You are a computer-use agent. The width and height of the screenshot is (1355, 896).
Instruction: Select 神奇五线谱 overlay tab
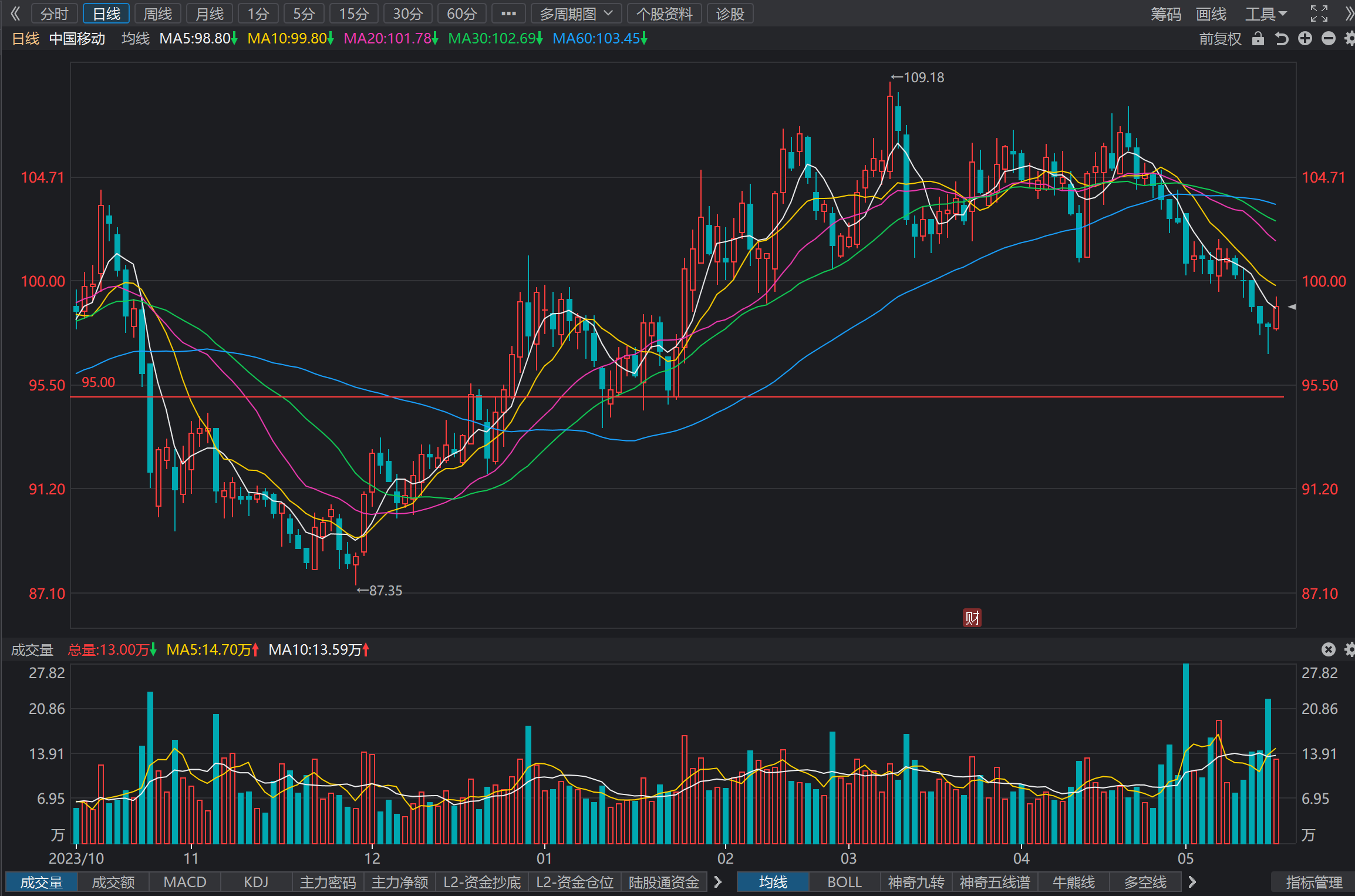pos(995,882)
